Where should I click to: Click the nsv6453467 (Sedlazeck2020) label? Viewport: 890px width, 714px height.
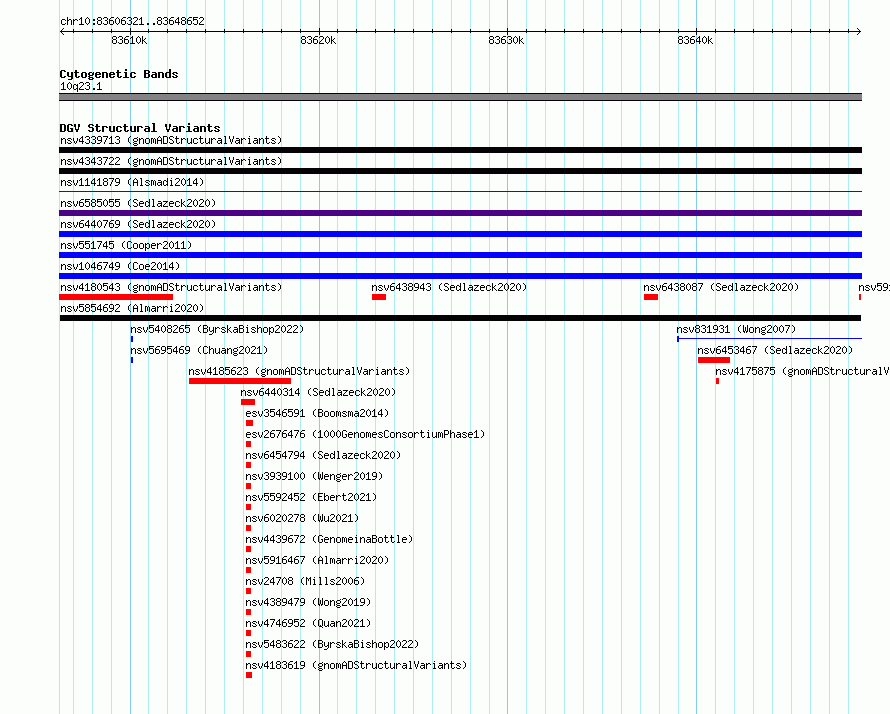pos(775,350)
